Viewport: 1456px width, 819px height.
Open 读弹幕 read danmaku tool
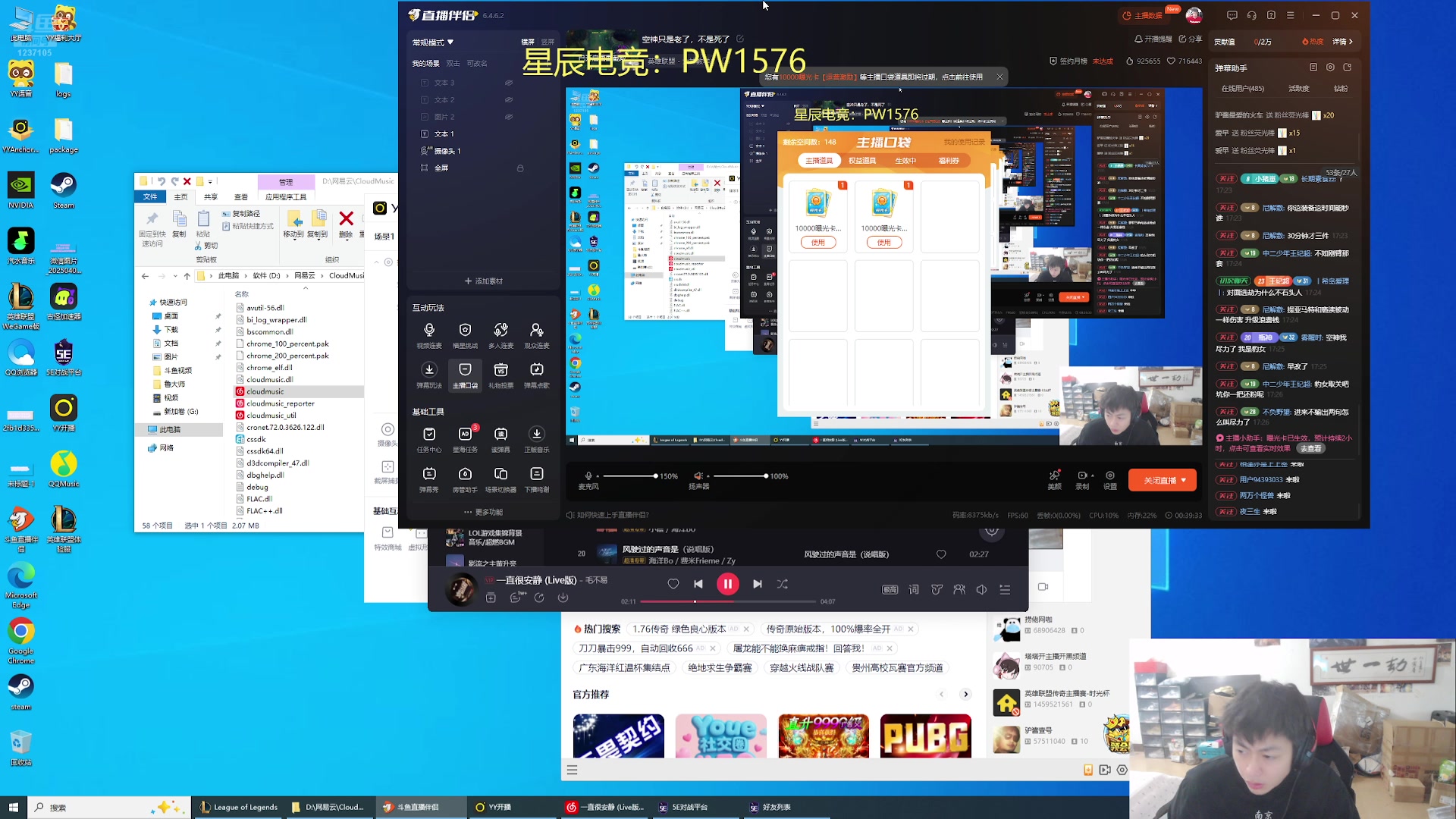tap(500, 439)
